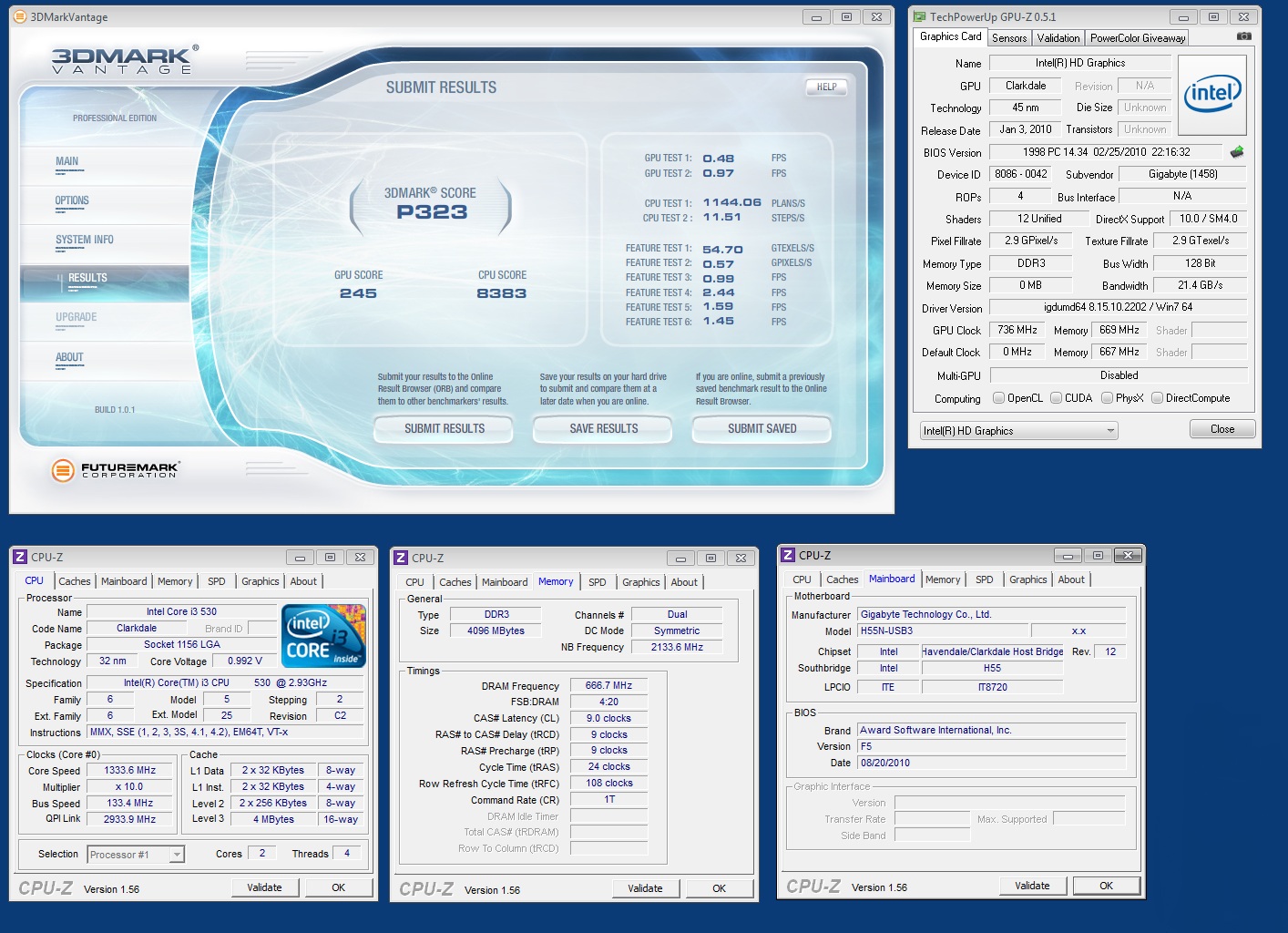Toggle the PhysX checkbox
The image size is (1288, 933).
point(1107,398)
